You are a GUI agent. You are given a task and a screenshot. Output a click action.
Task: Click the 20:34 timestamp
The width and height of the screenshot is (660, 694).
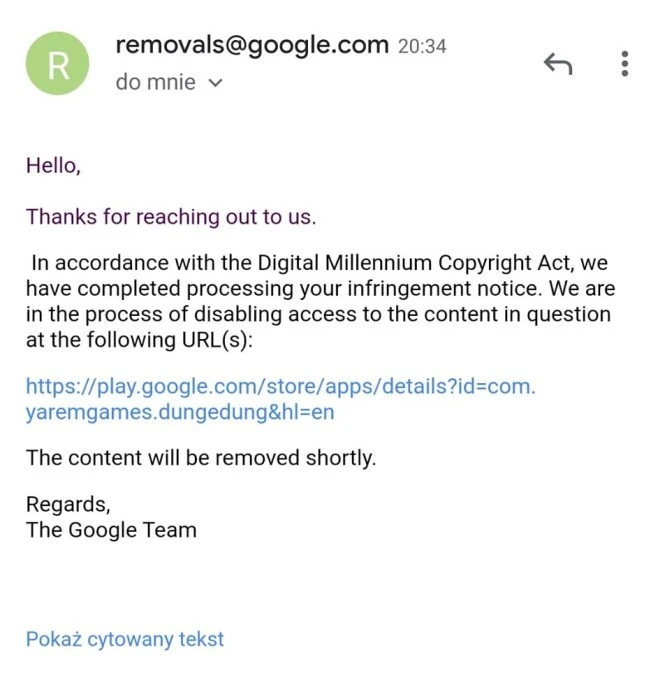[422, 46]
